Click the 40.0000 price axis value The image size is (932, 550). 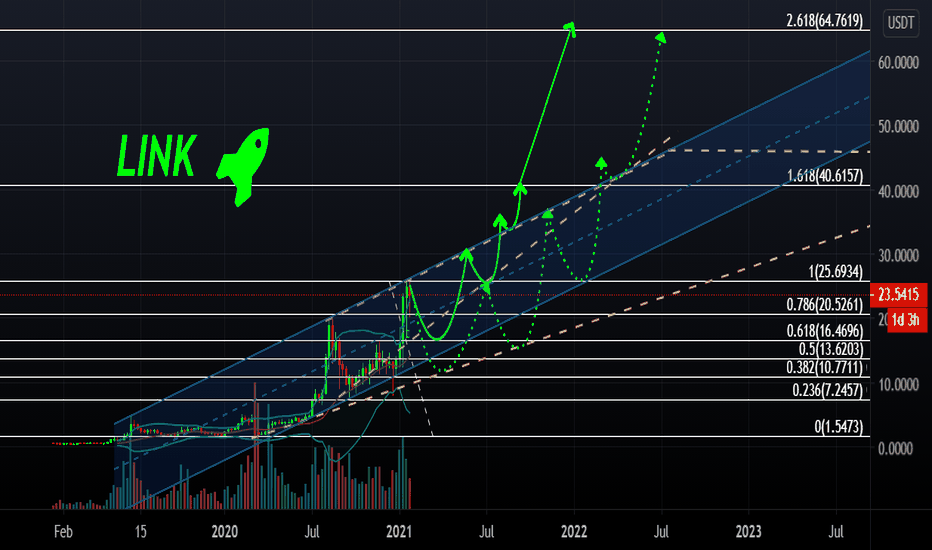(898, 191)
